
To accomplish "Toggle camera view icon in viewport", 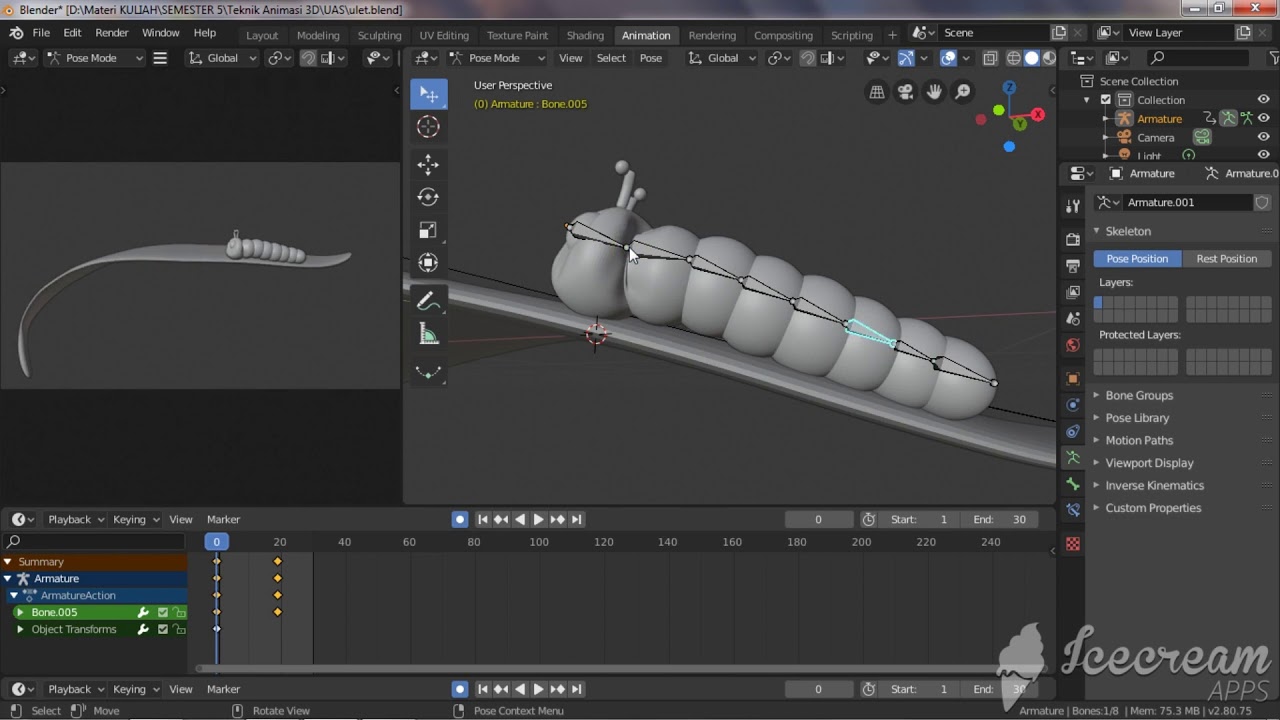I will coord(905,92).
